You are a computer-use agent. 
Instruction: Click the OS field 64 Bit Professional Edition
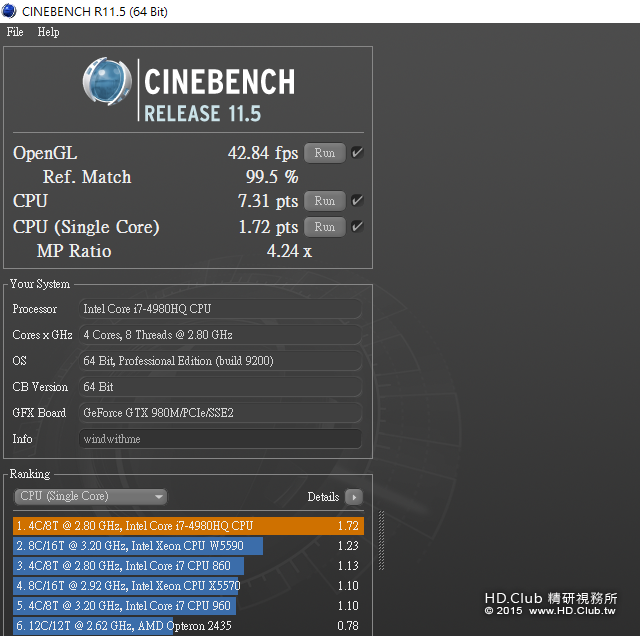(220, 361)
